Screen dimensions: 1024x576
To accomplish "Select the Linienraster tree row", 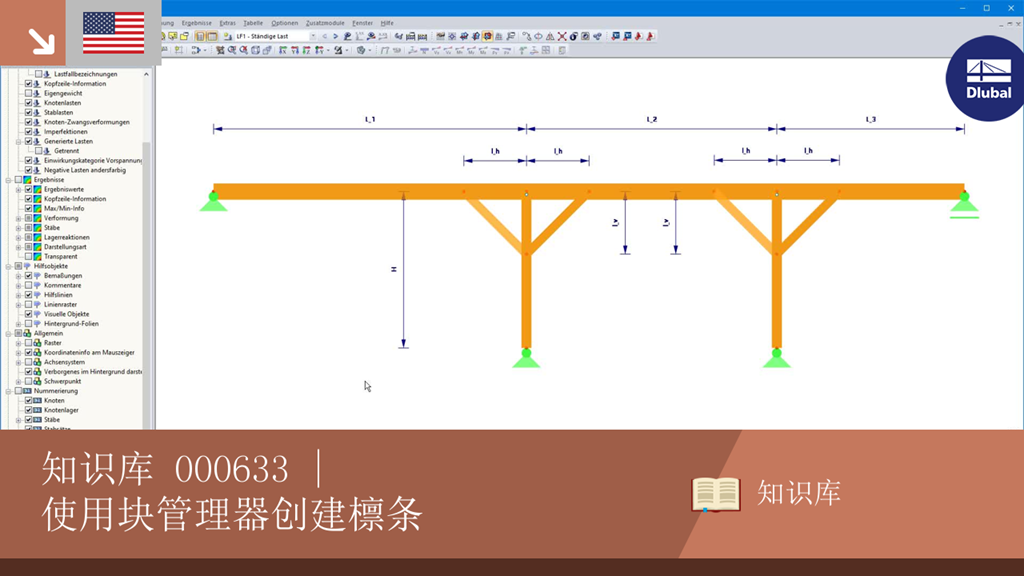I will (60, 304).
